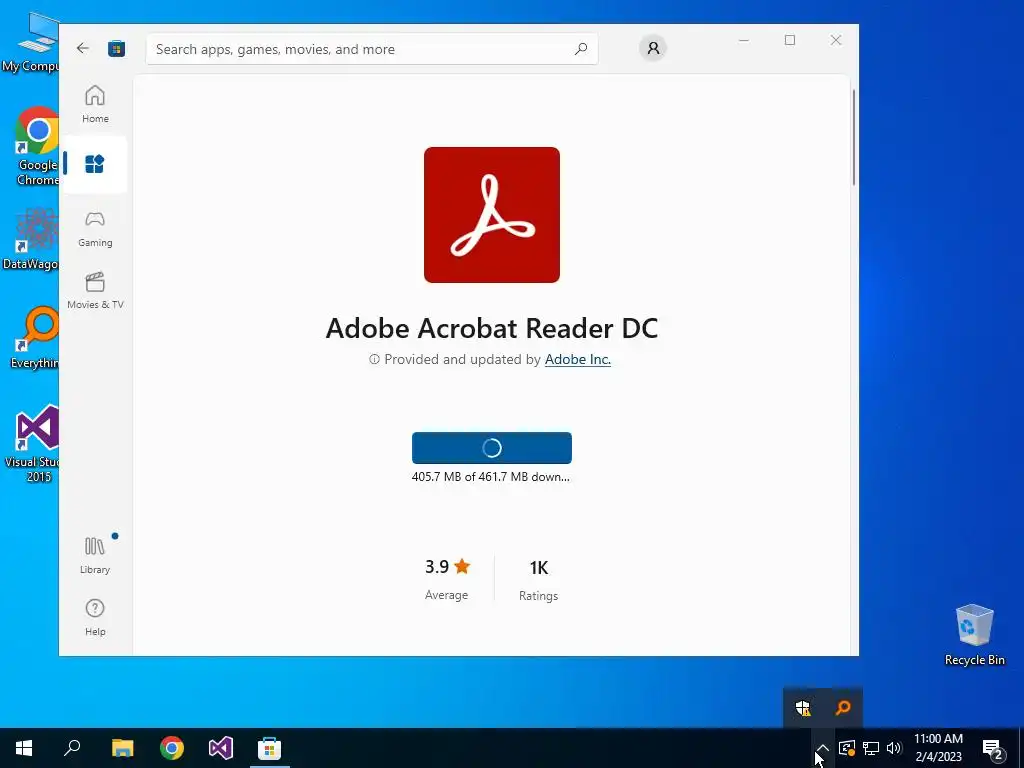Open the Windows Start menu

click(x=24, y=748)
